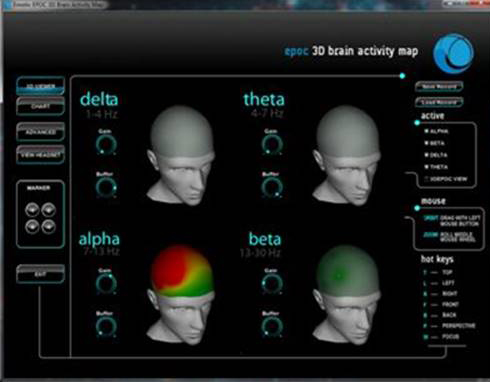Screen dimensions: 490x382
Task: Click the theta Buffer knob
Action: pos(272,187)
